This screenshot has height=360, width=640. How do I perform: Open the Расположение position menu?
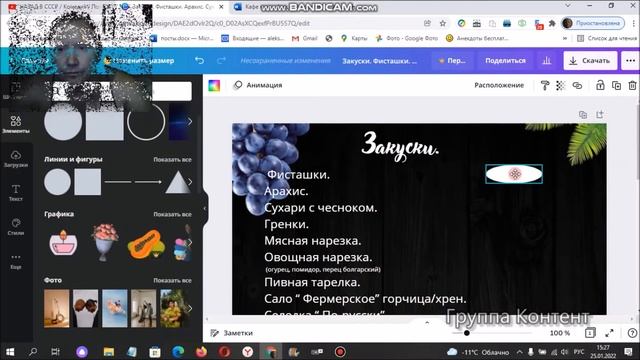click(x=499, y=85)
